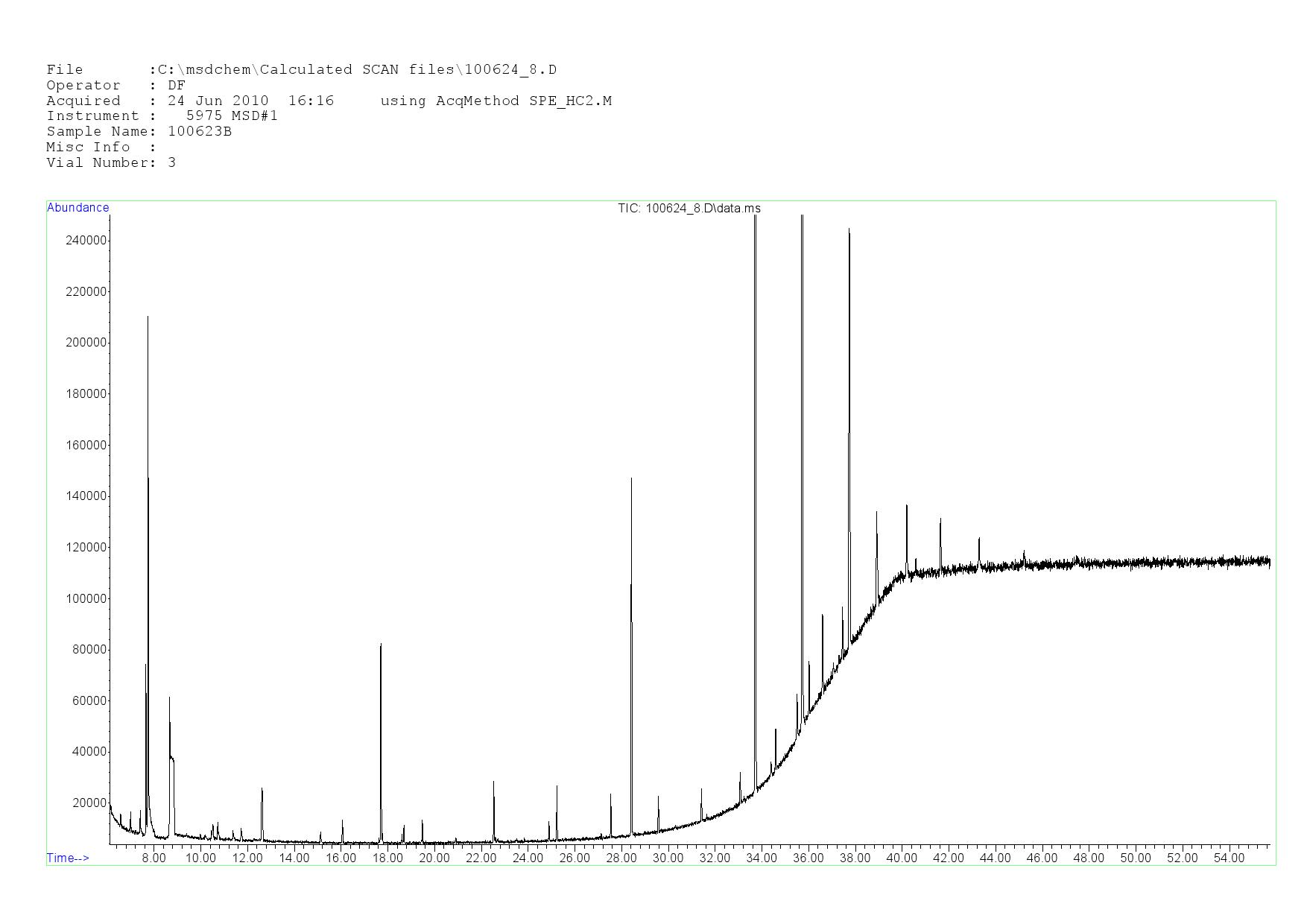Click the TIC: 100624_8.D\data.ms chart title

(689, 208)
